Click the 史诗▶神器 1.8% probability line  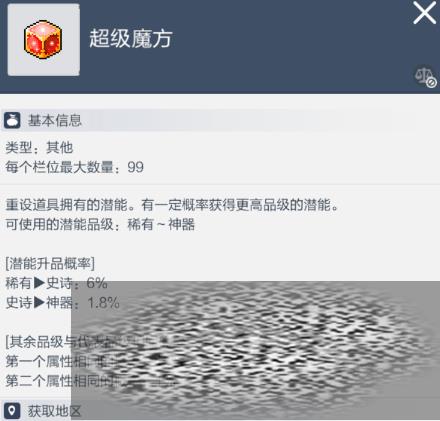point(62,302)
